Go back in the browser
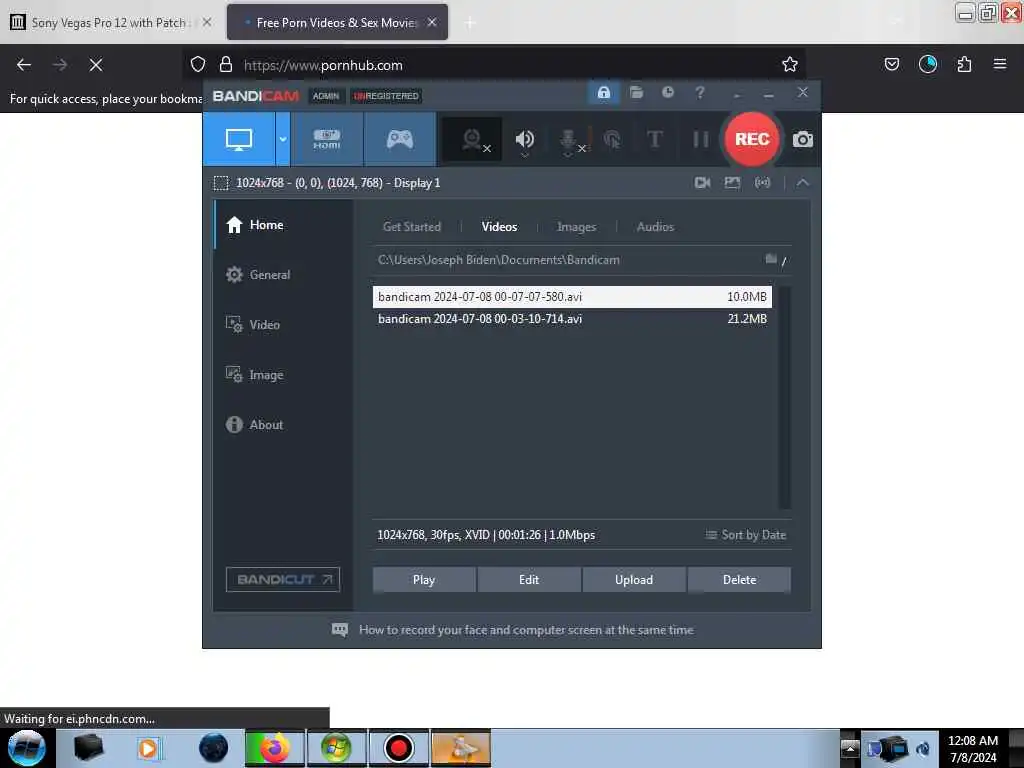The width and height of the screenshot is (1024, 768). click(x=24, y=65)
